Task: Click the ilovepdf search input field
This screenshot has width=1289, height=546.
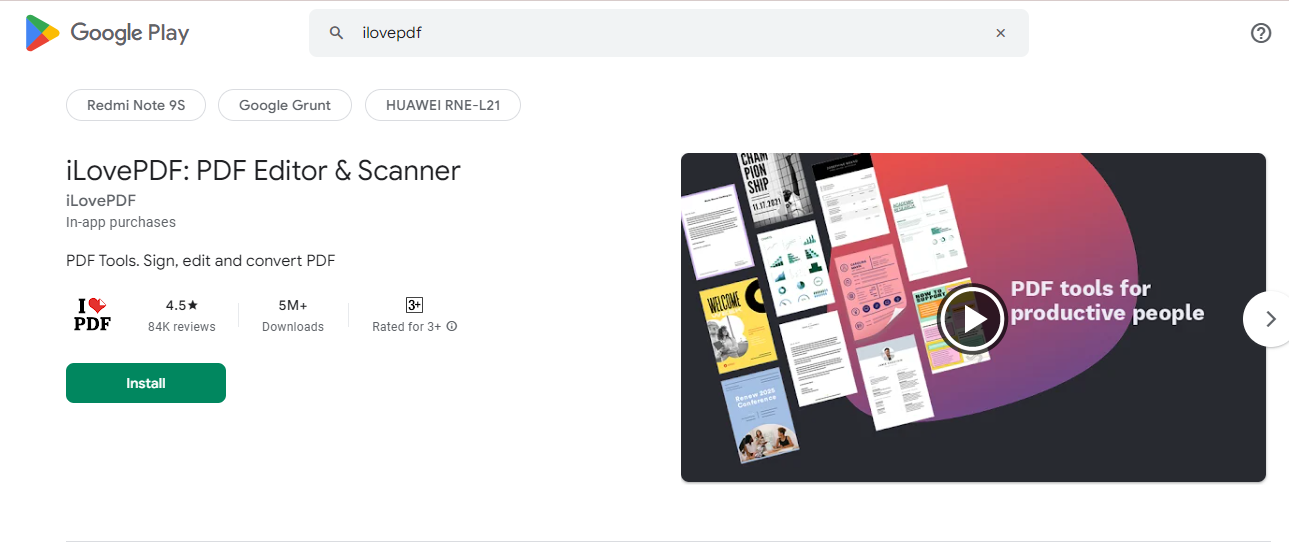Action: click(x=668, y=33)
